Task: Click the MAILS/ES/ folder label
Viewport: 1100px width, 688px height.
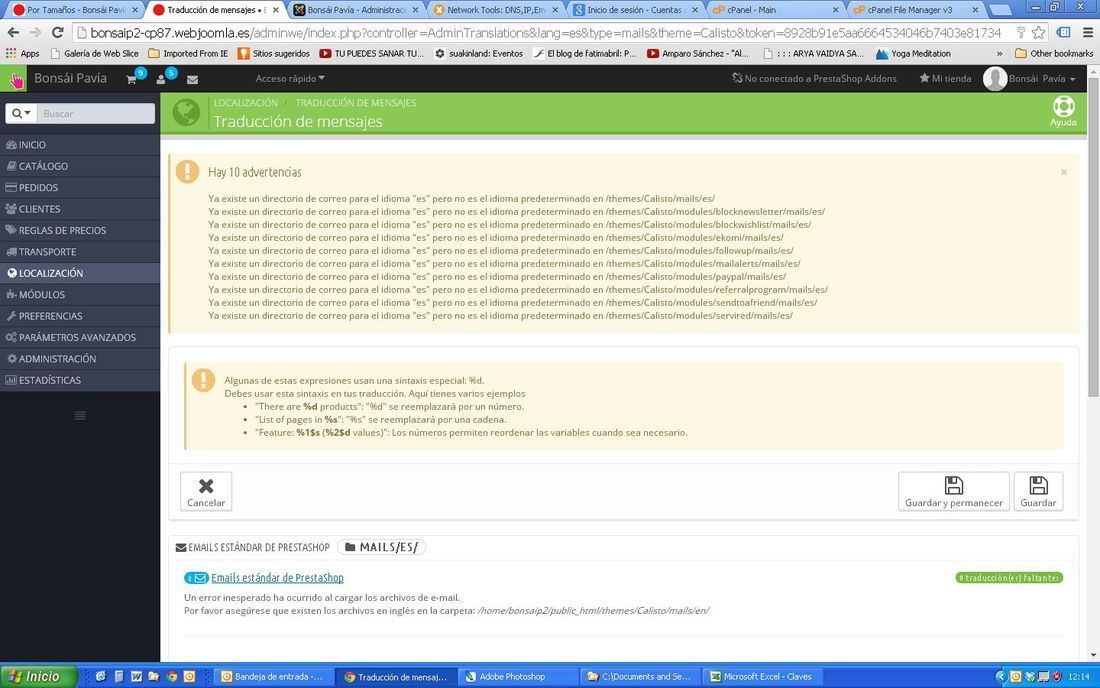Action: tap(382, 547)
